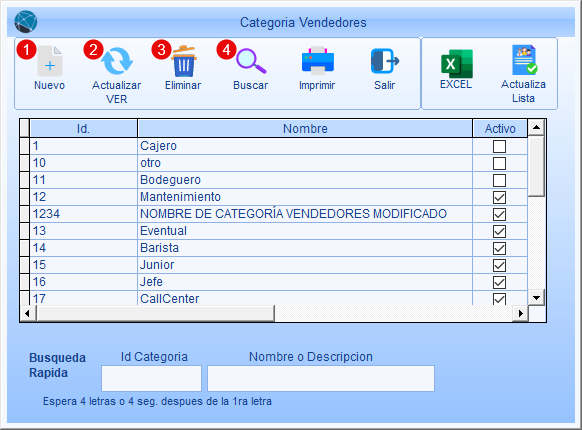Click the Nombre o Descripcion field
The height and width of the screenshot is (430, 582).
[x=321, y=378]
